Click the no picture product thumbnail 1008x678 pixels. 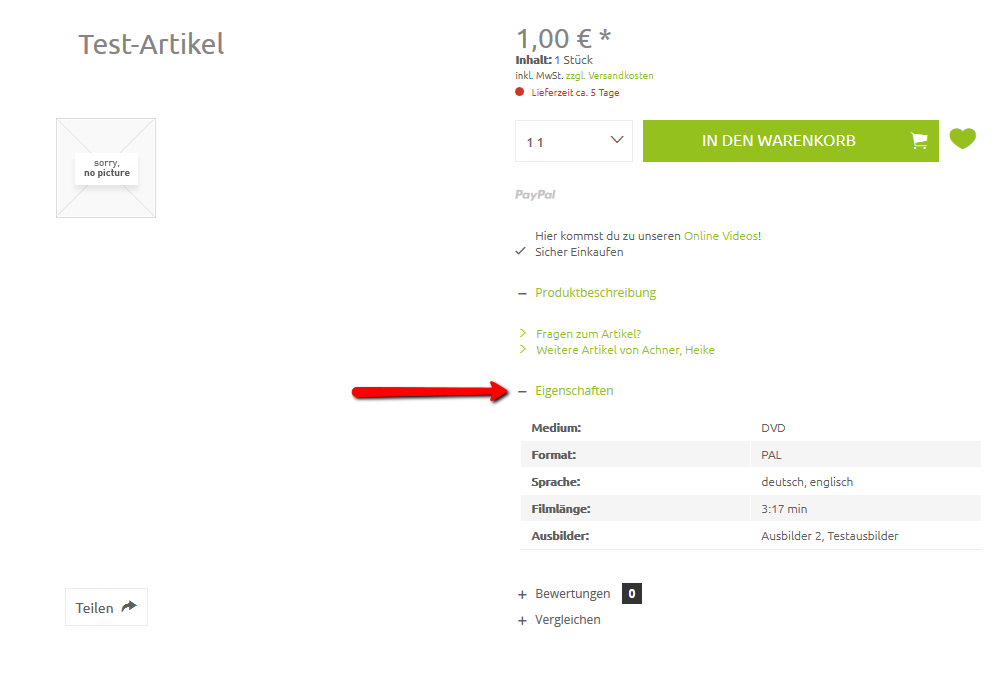(x=106, y=168)
